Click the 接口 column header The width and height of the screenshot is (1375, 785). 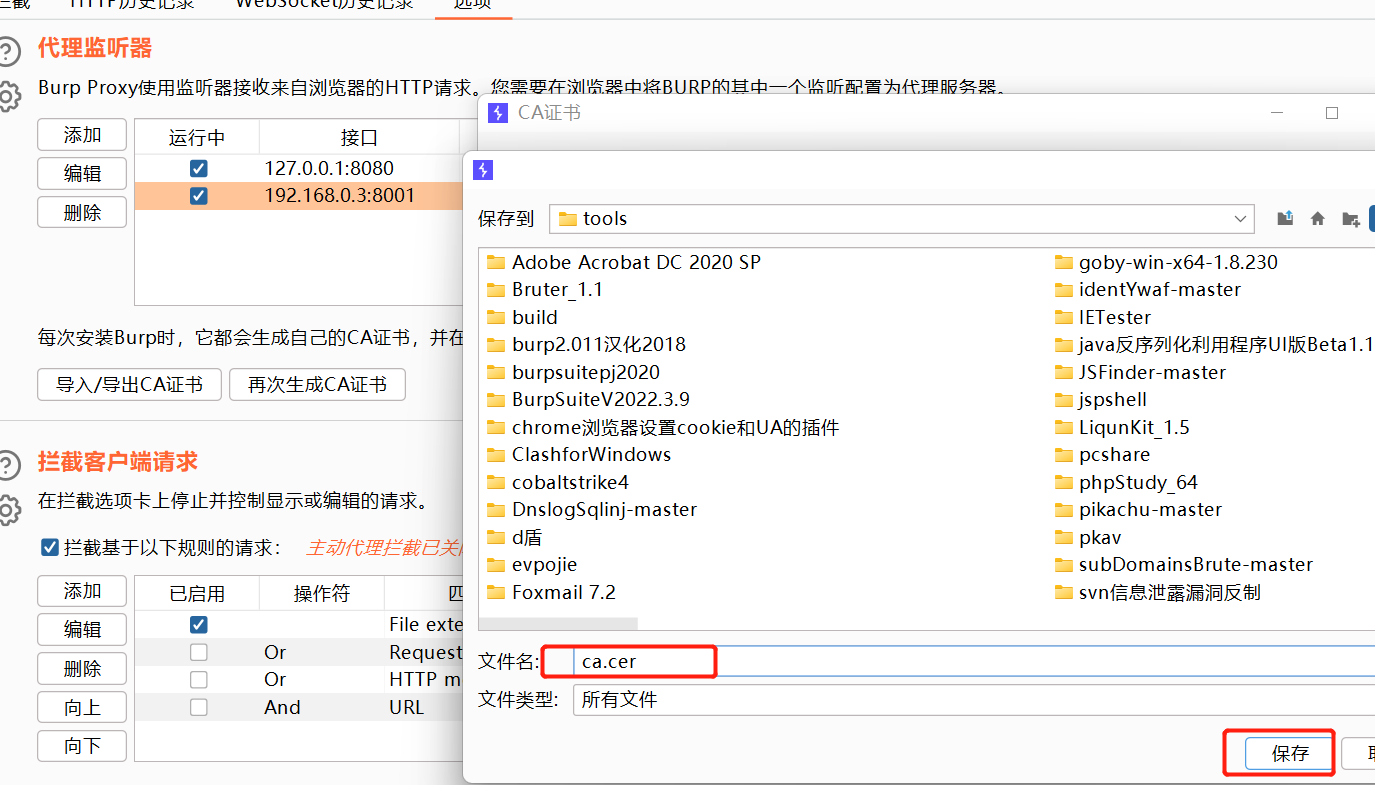[x=359, y=137]
